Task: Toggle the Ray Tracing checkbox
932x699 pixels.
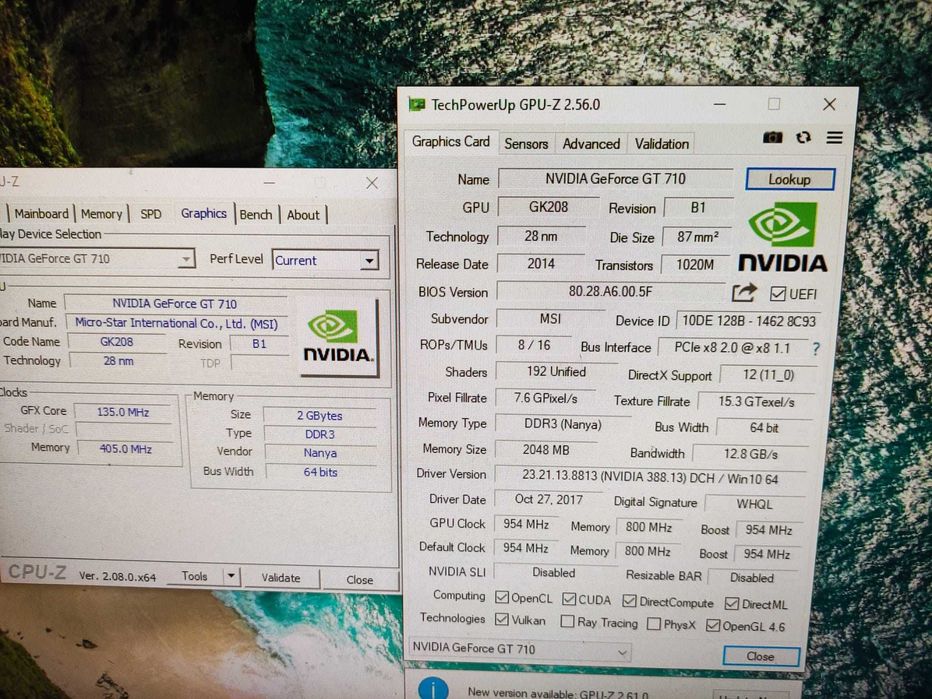Action: [x=568, y=621]
